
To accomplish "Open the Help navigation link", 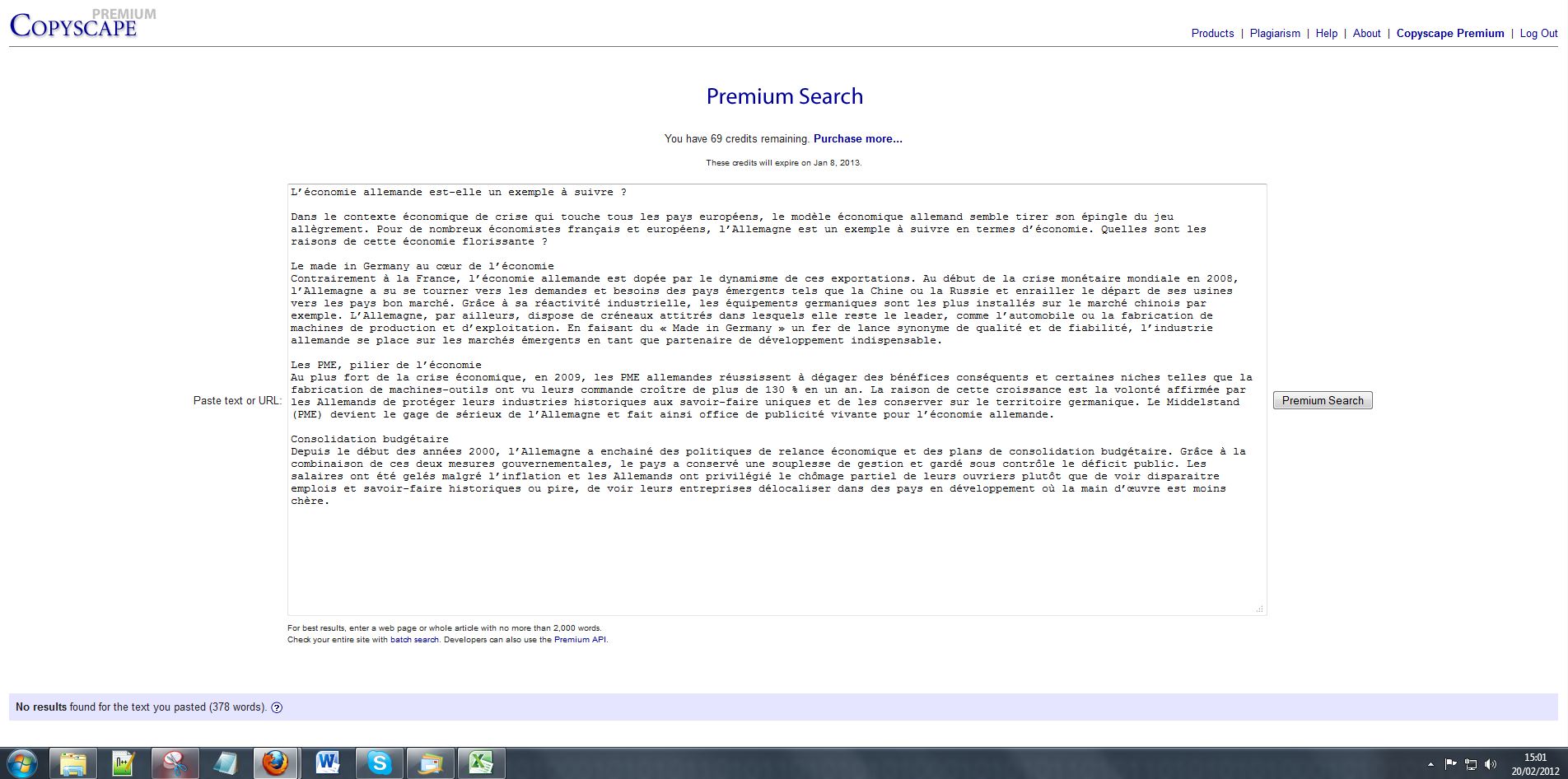I will (x=1326, y=34).
